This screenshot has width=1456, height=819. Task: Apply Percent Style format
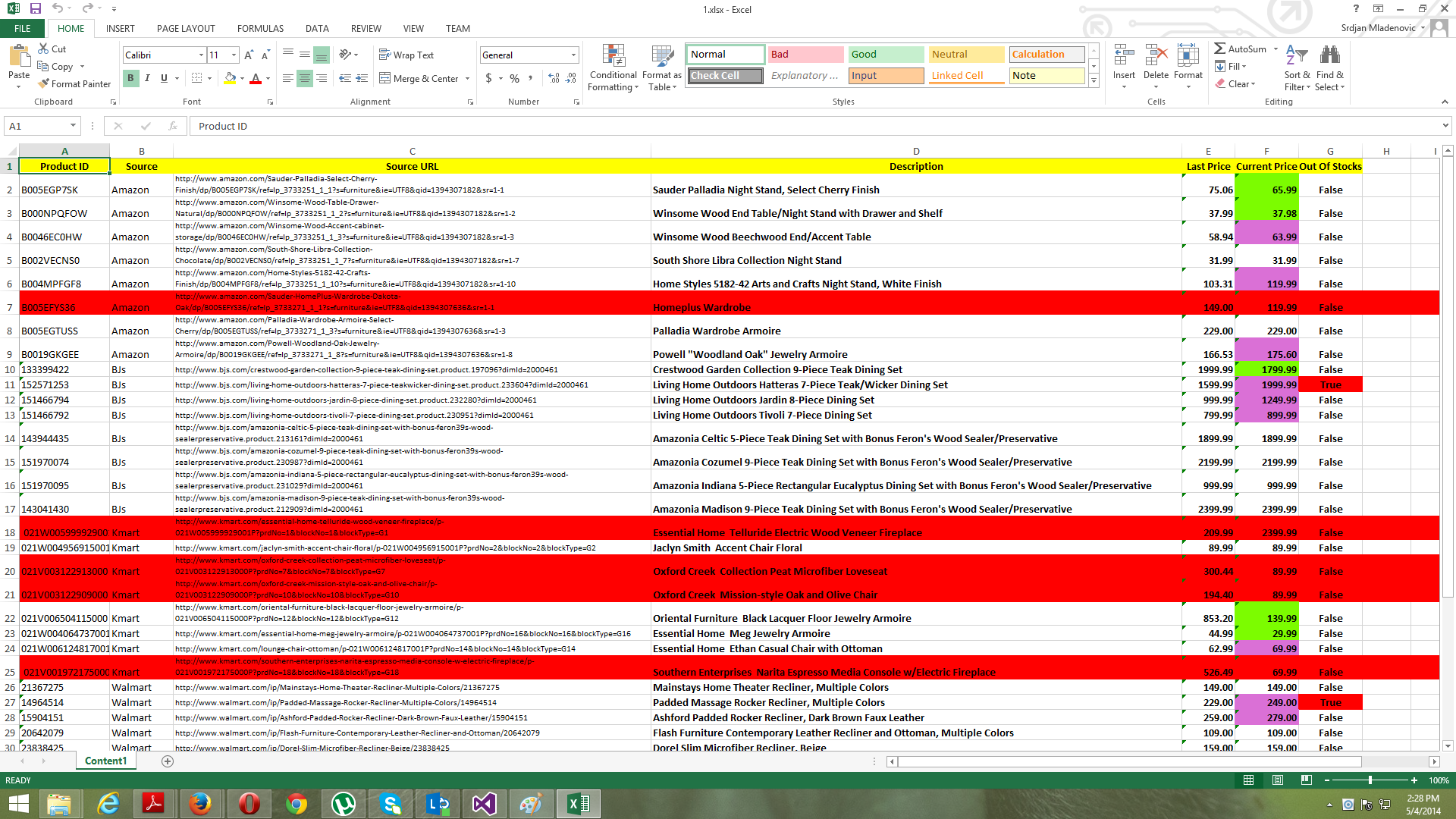pos(515,78)
